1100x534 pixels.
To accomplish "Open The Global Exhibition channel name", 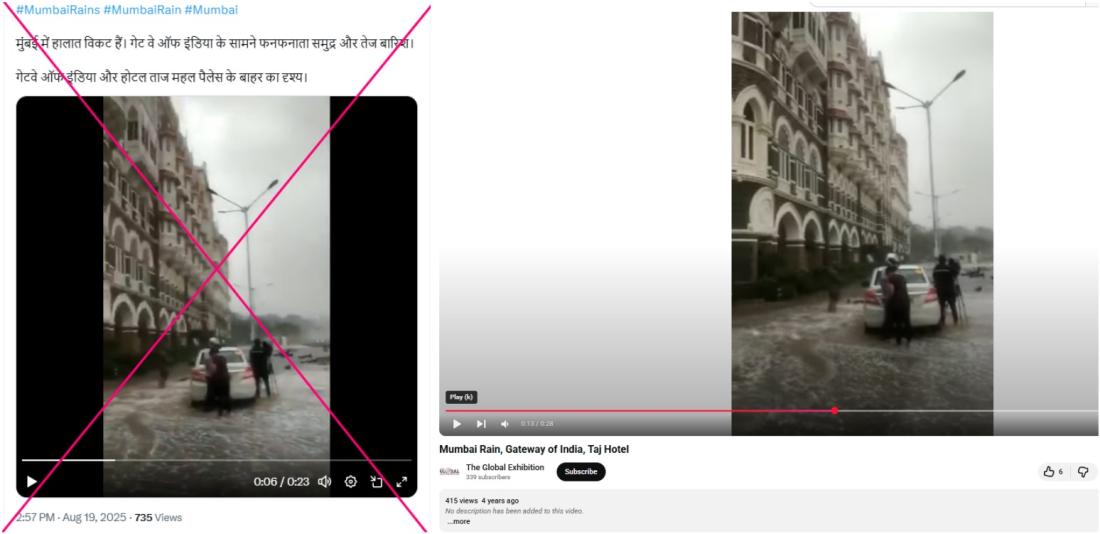I will coord(504,467).
